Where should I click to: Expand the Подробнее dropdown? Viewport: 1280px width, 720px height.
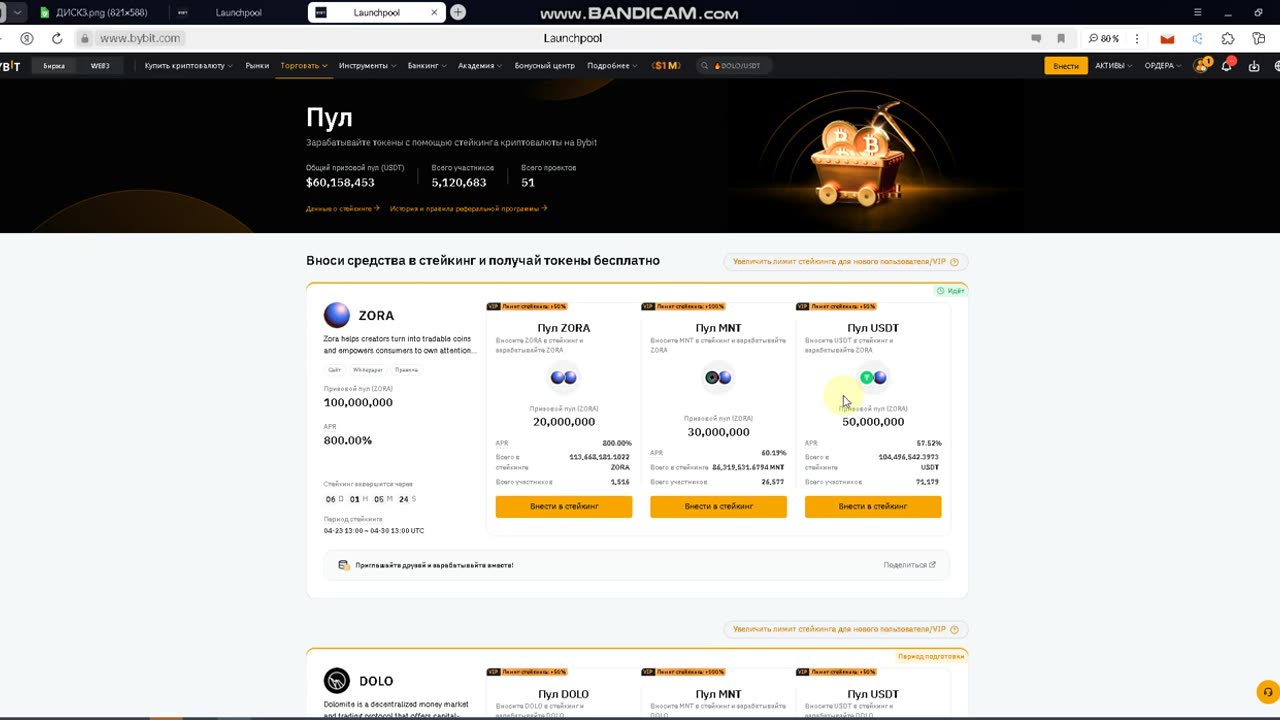[x=612, y=66]
